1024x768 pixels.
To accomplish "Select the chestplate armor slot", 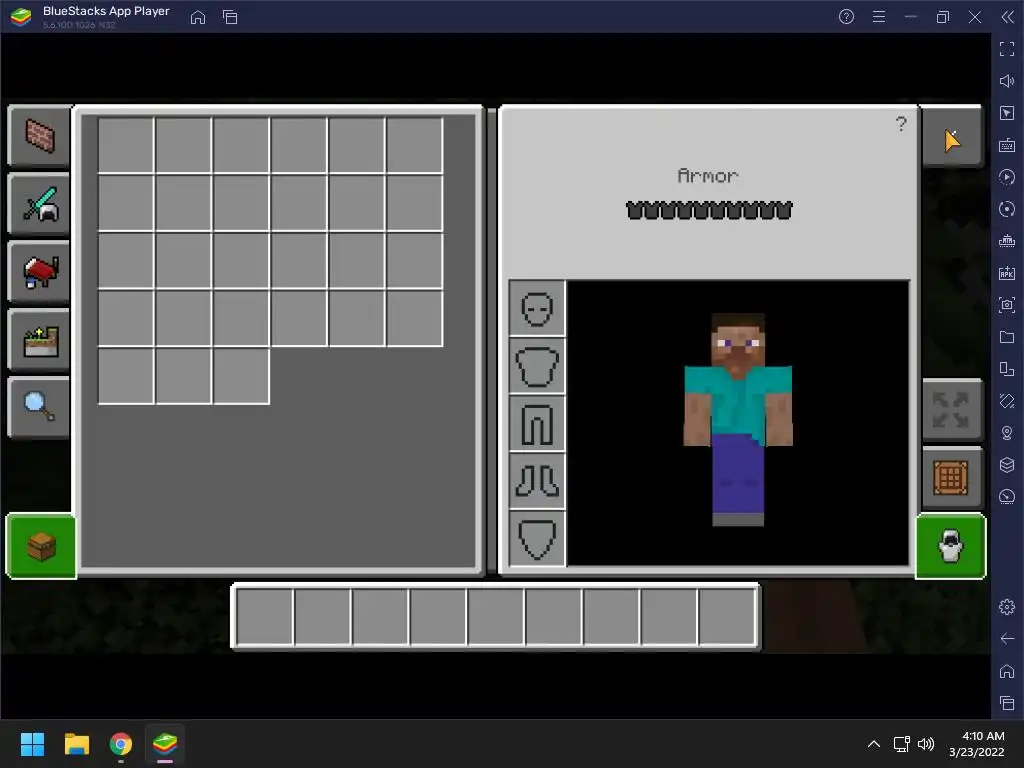I will 537,366.
